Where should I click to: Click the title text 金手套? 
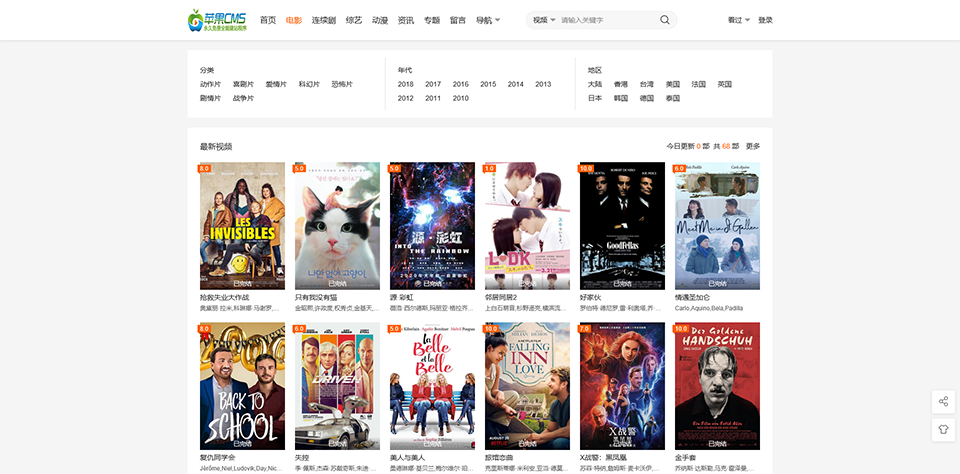(x=686, y=457)
